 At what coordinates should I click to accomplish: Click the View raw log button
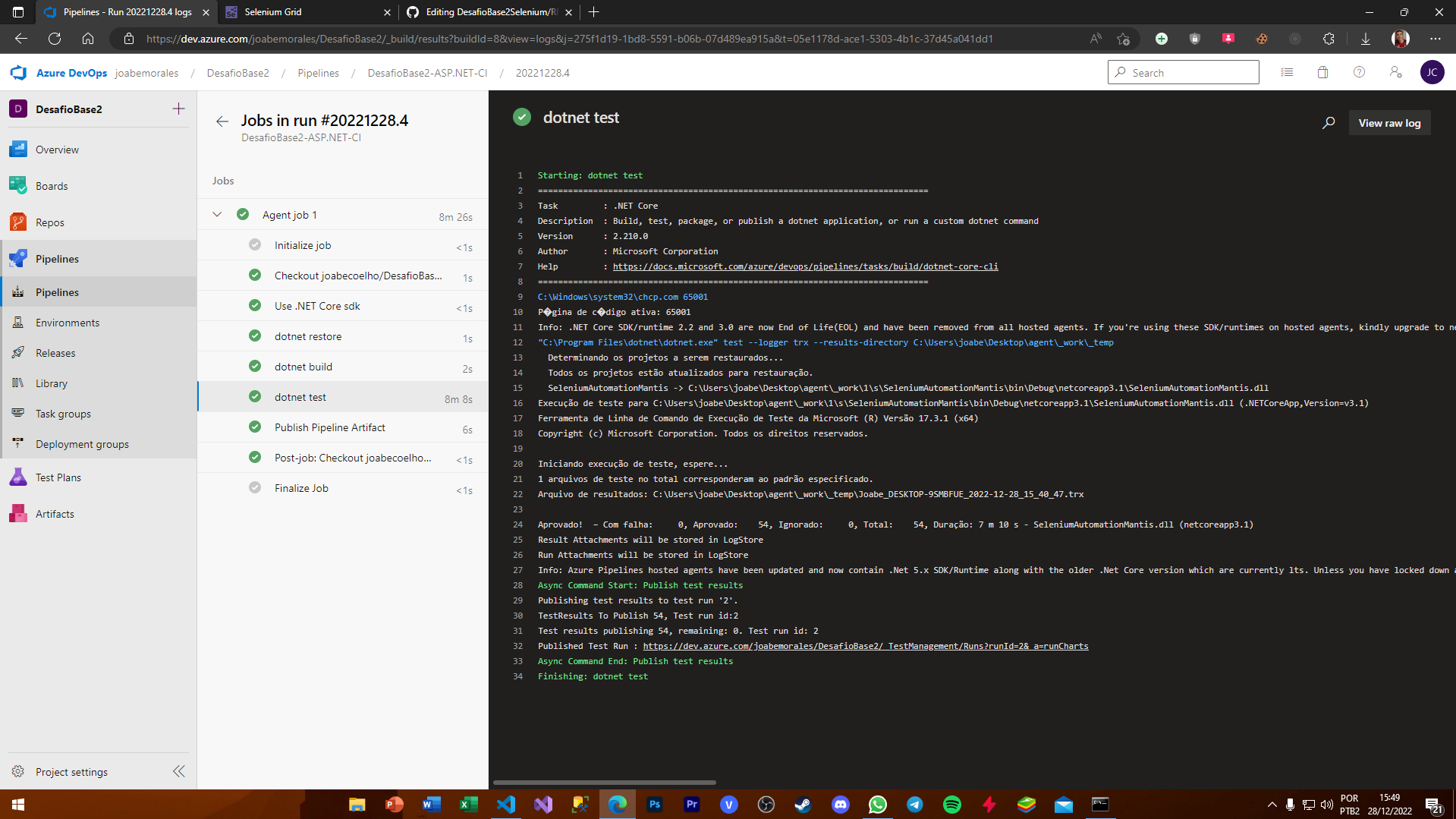point(1388,122)
